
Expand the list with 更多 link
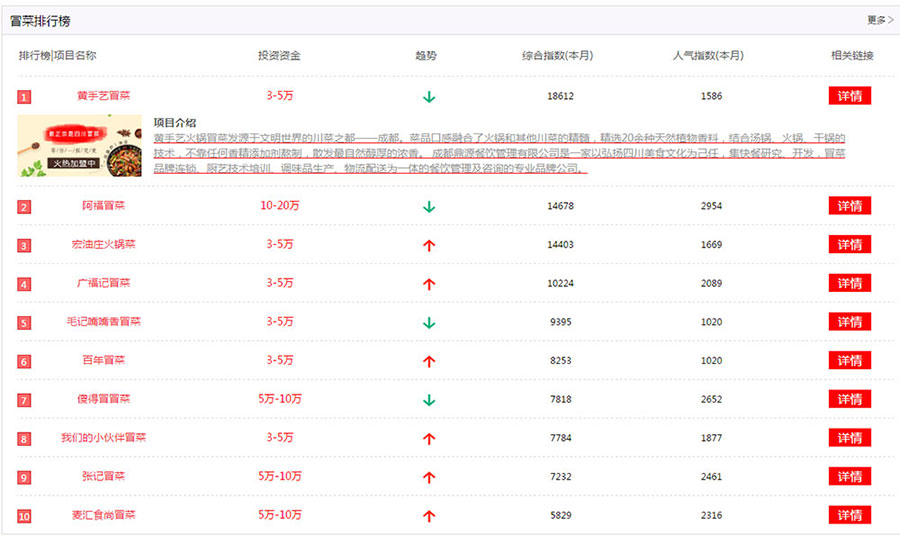tap(878, 20)
